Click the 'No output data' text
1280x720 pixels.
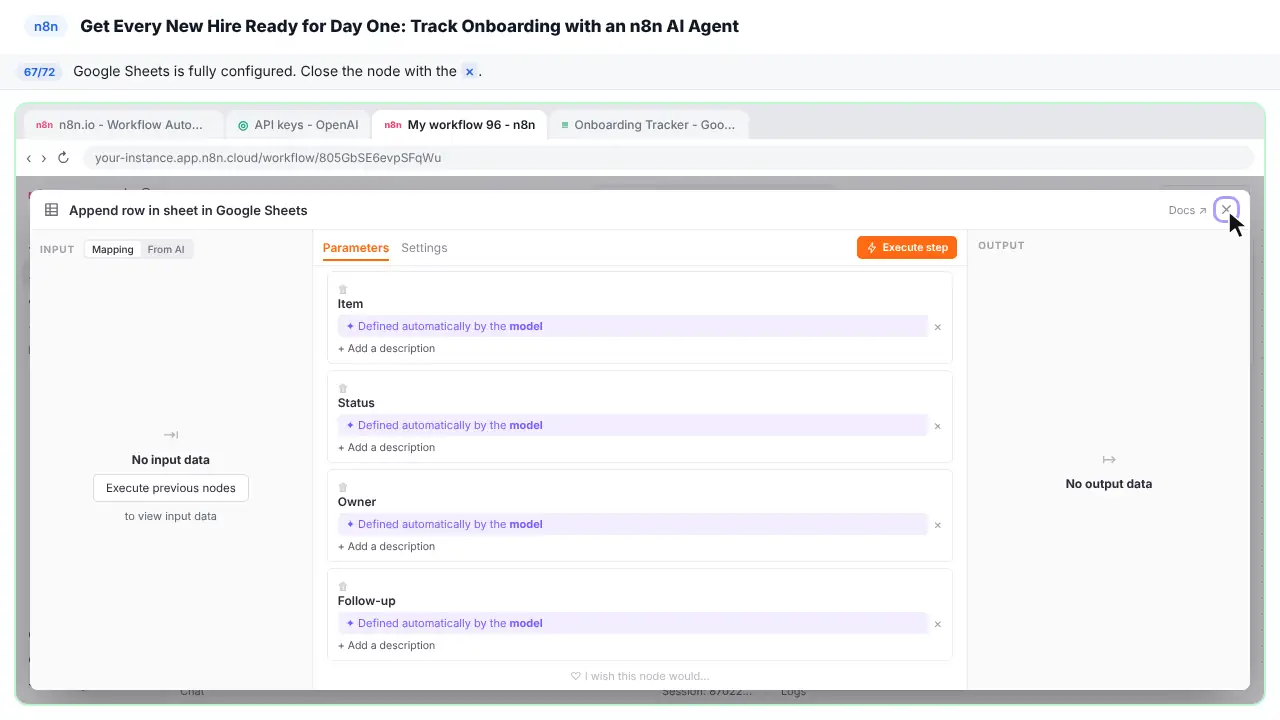click(x=1109, y=484)
